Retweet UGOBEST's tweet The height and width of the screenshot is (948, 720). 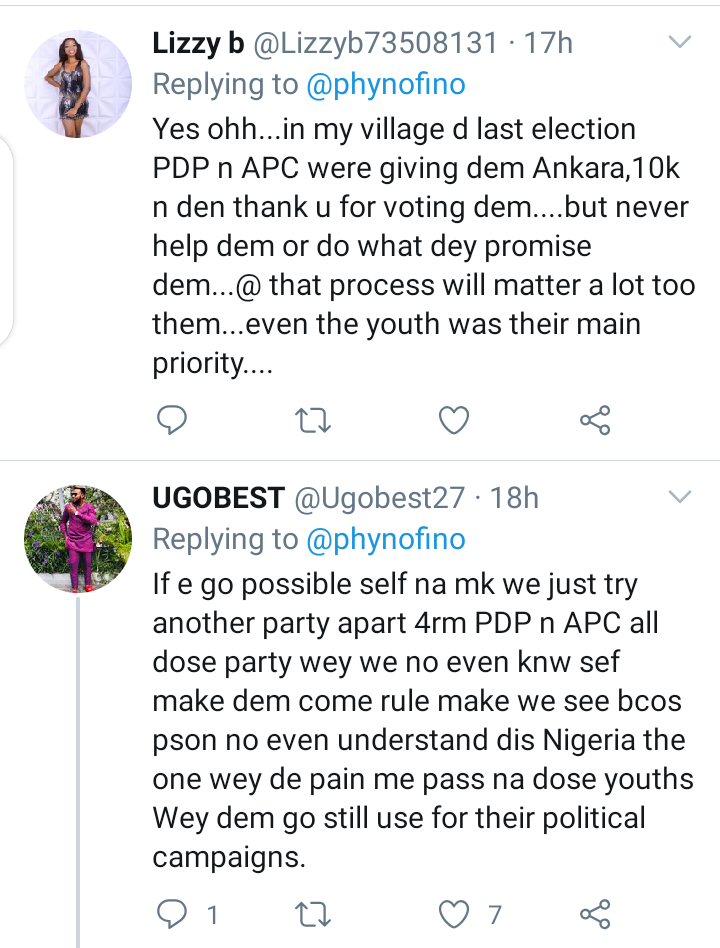(314, 913)
